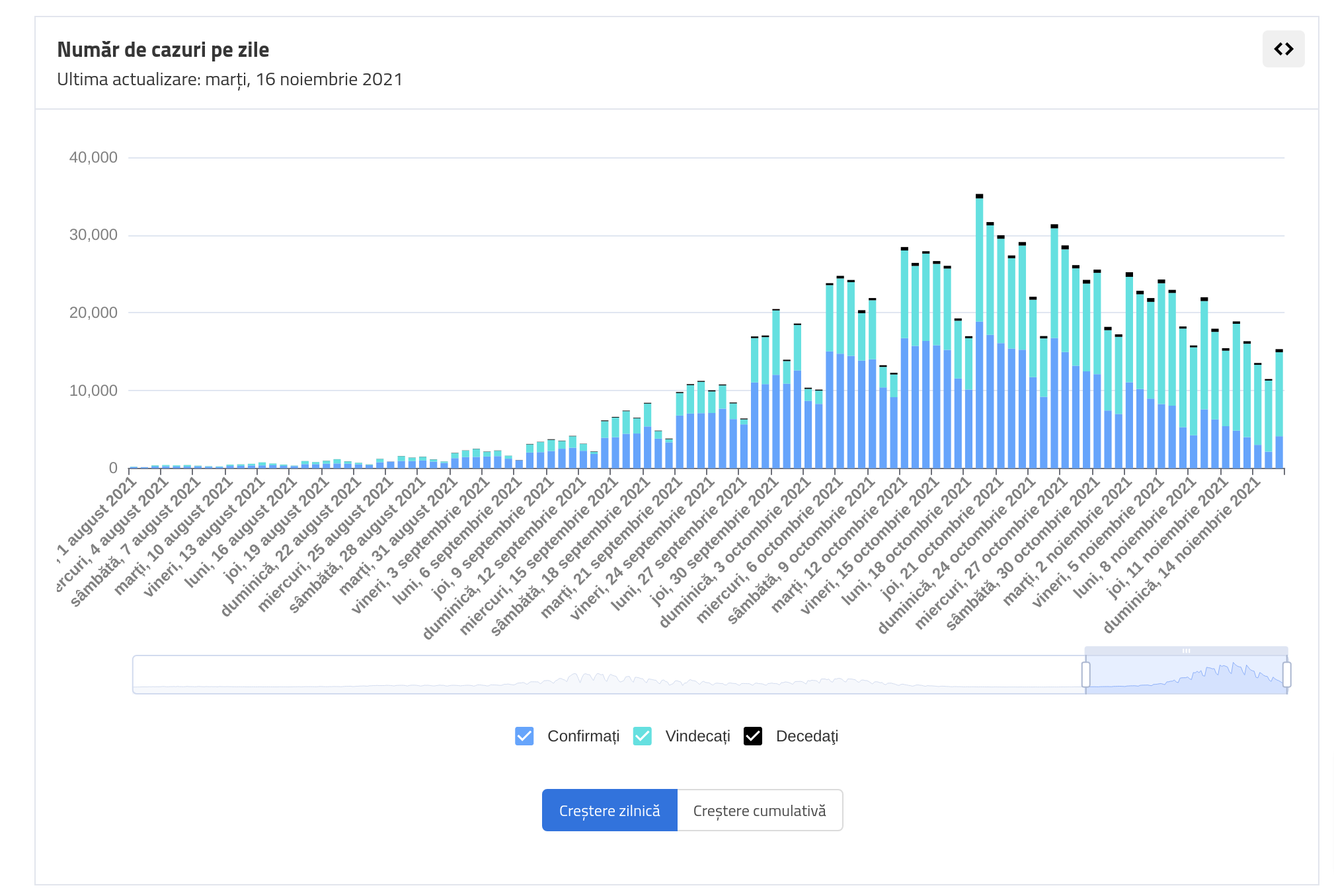
Task: Click the 40,000 y-axis label
Action: click(x=93, y=157)
